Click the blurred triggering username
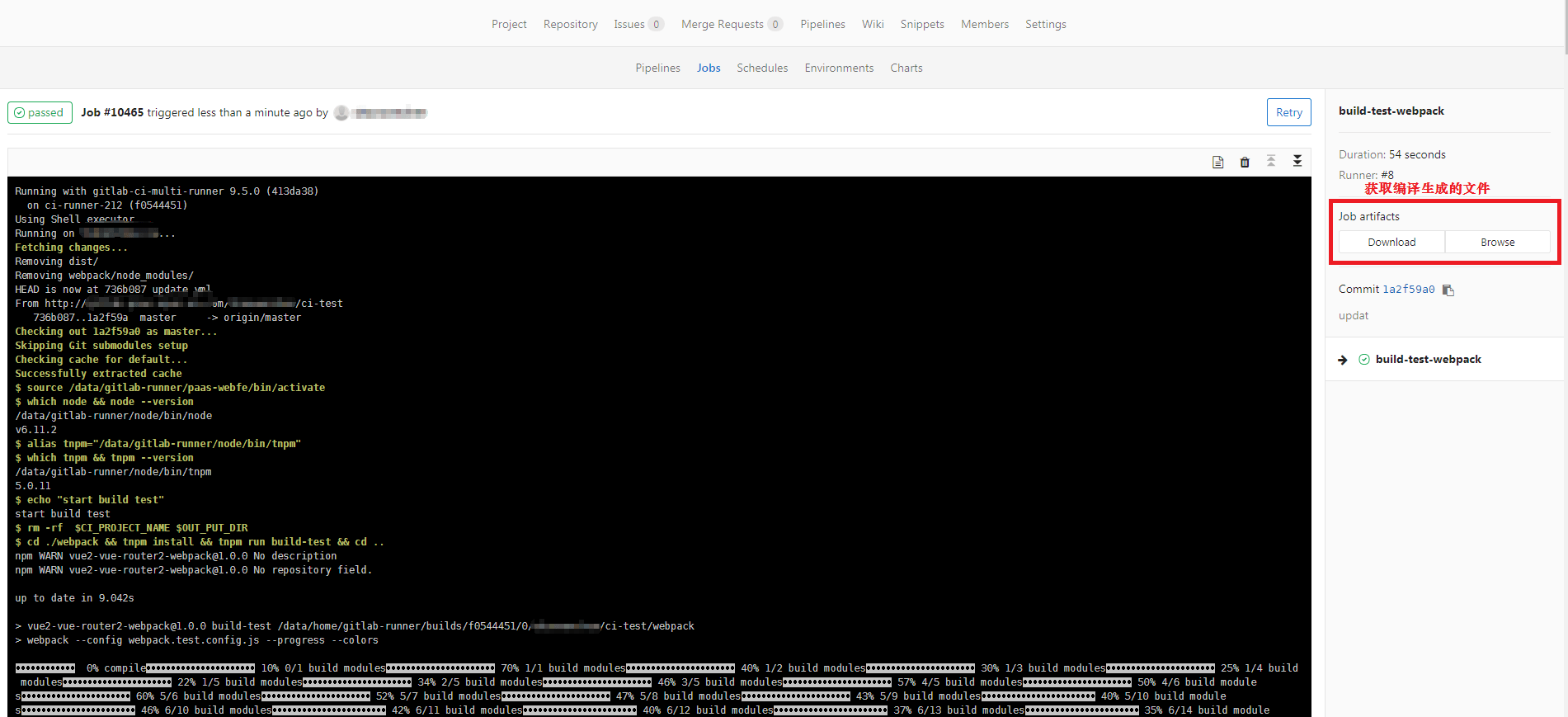This screenshot has width=1568, height=717. point(389,113)
